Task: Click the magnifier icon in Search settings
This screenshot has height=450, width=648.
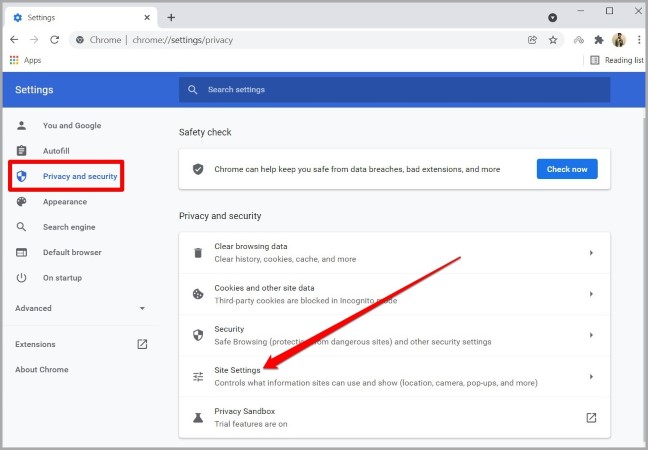Action: [x=193, y=90]
